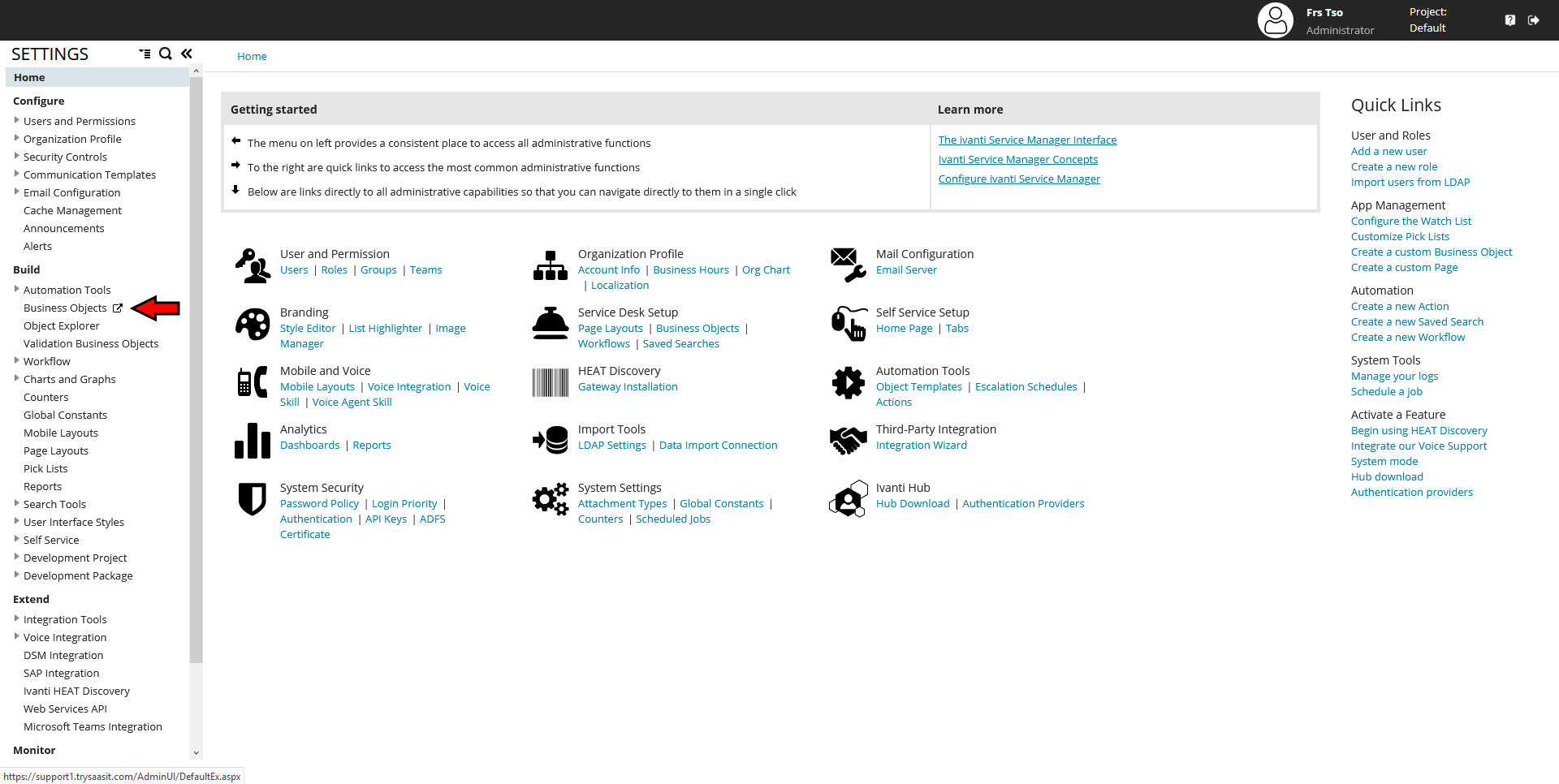1559x784 pixels.
Task: Click the administrator avatar icon
Action: click(1276, 19)
